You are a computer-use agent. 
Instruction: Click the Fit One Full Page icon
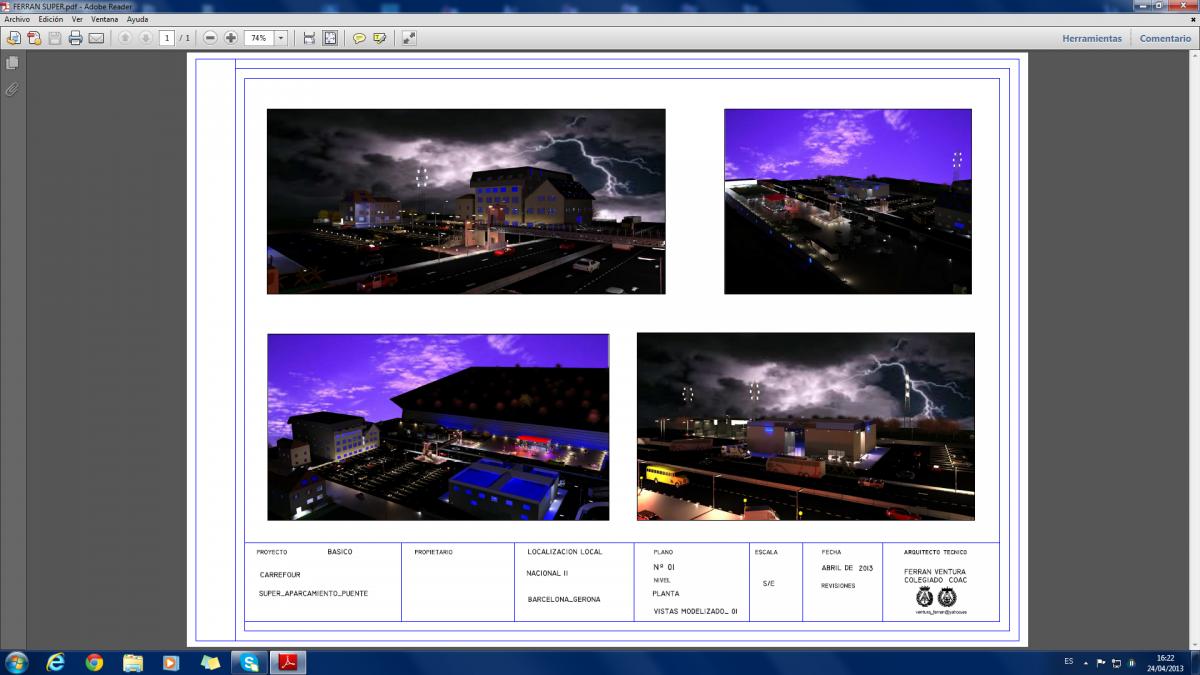pos(330,38)
